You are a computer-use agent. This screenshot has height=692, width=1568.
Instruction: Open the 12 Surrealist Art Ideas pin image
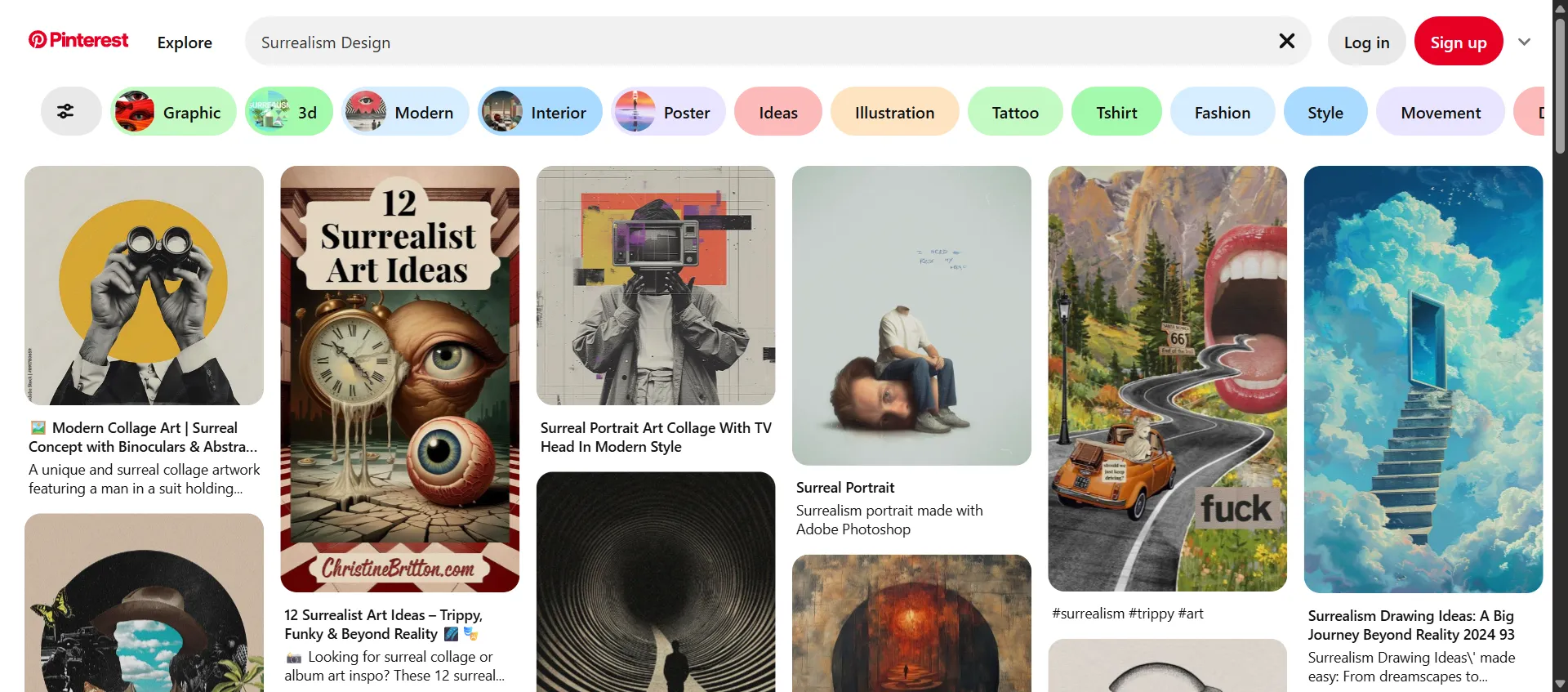coord(399,379)
